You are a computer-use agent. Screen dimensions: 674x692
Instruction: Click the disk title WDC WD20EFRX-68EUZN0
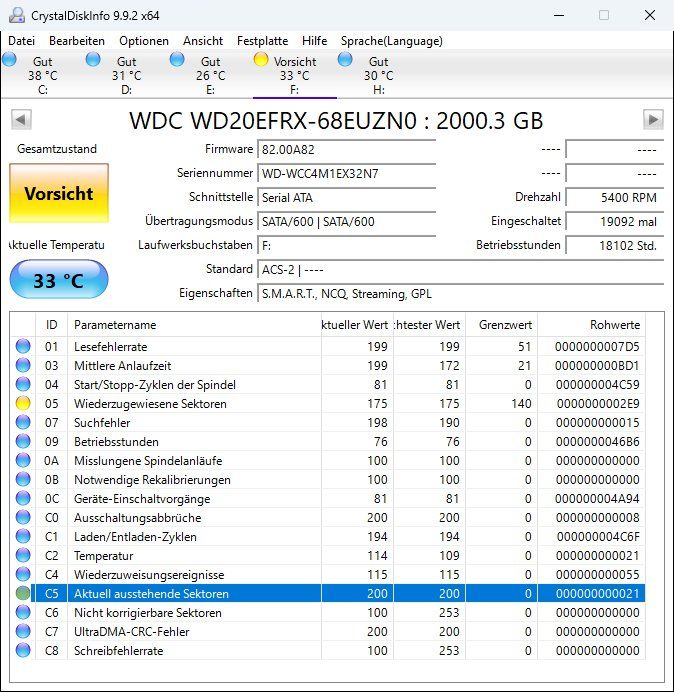tap(336, 120)
